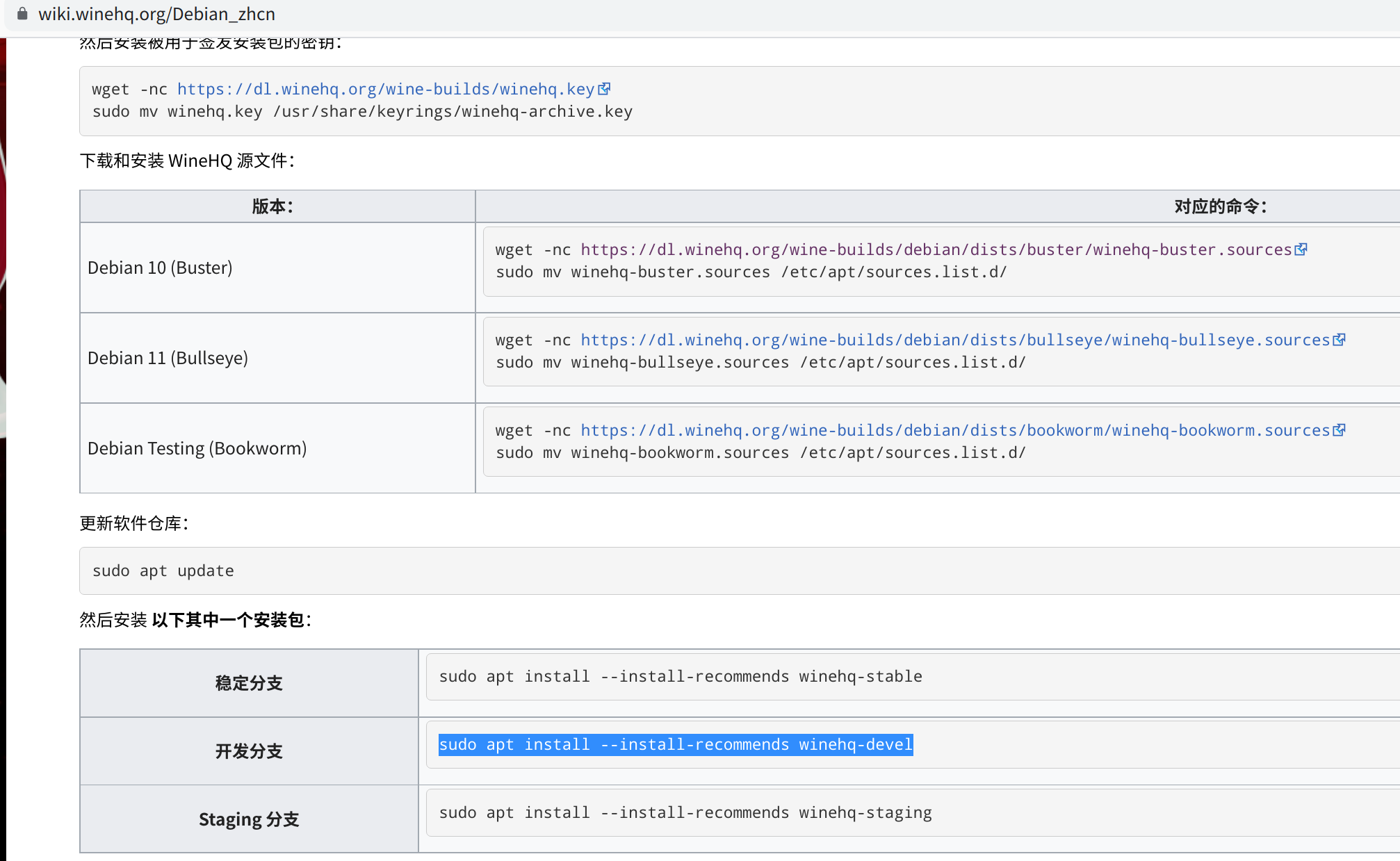Click the Staging 分支 row header
Viewport: 1400px width, 861px height.
tap(249, 819)
